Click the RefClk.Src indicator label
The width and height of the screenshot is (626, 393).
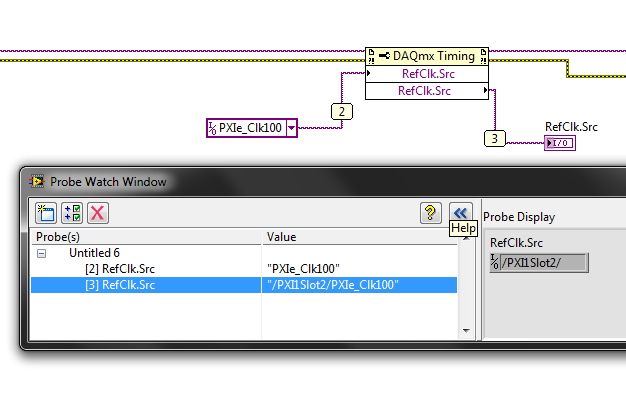point(571,127)
